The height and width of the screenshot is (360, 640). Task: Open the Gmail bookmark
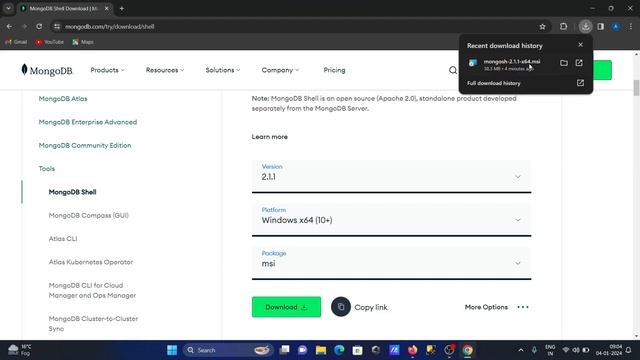16,42
